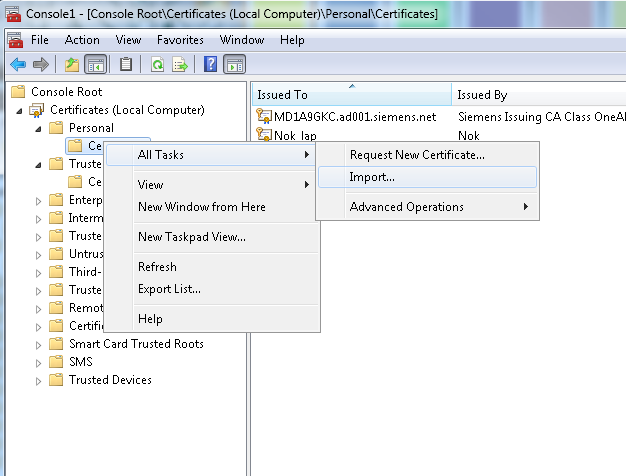Select Import... in the All Tasks submenu
The height and width of the screenshot is (476, 626).
pos(372,177)
